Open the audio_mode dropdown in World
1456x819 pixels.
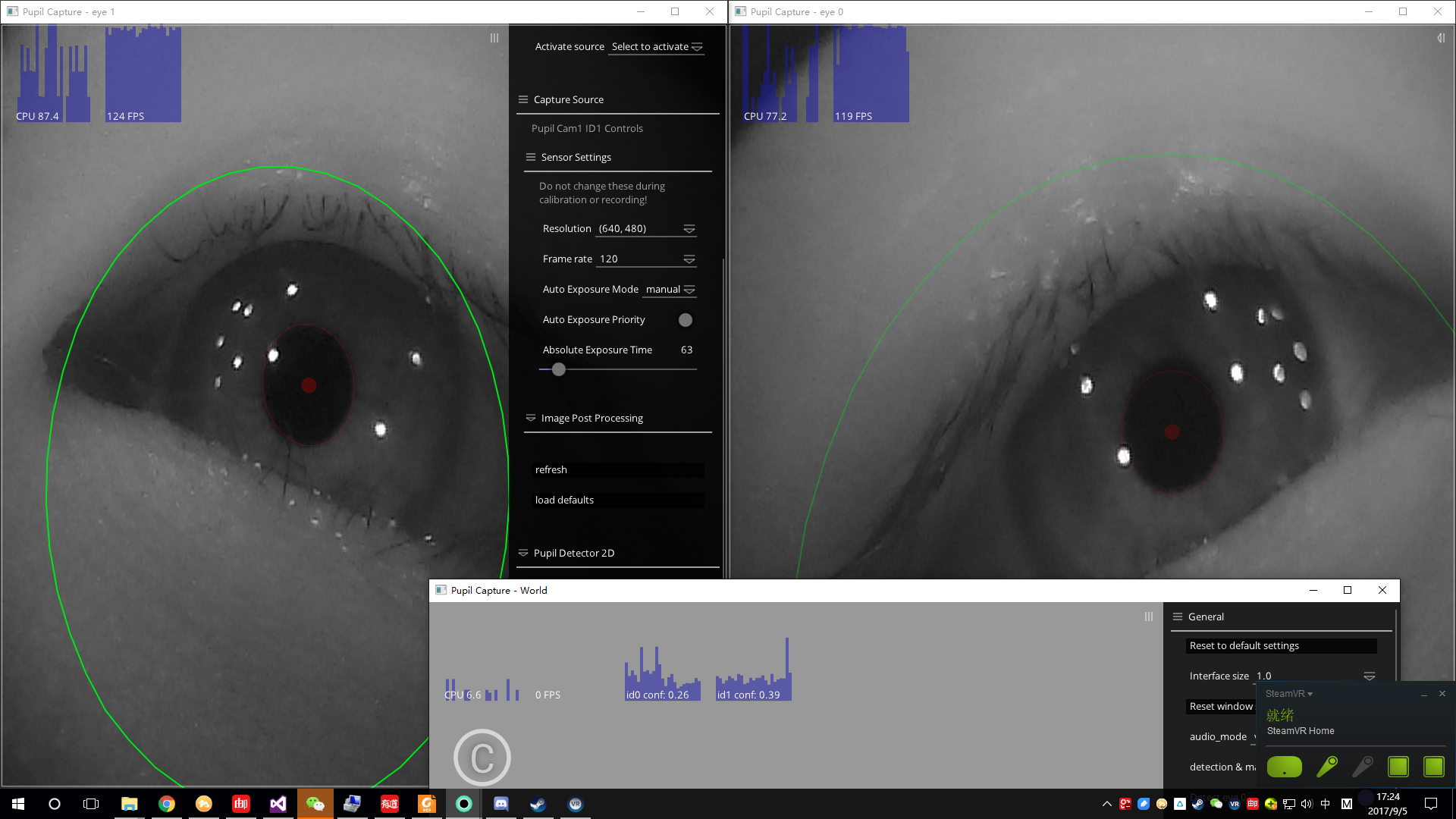tap(1254, 736)
